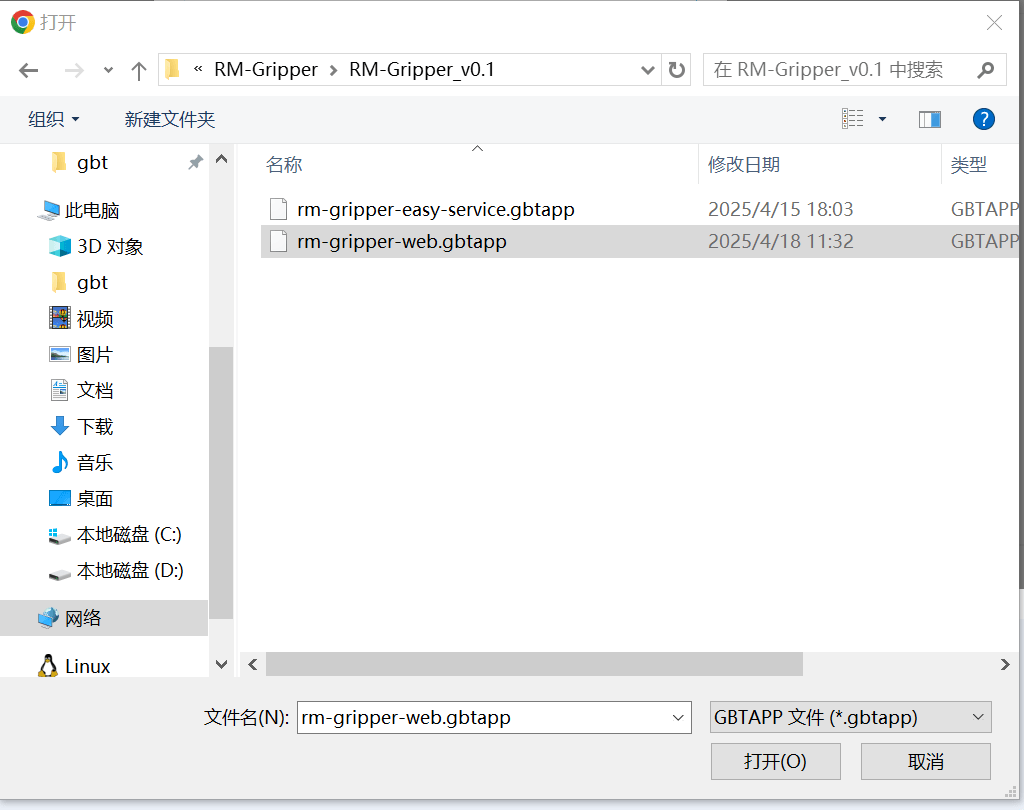
Task: Click the search magnifier icon
Action: pos(986,70)
